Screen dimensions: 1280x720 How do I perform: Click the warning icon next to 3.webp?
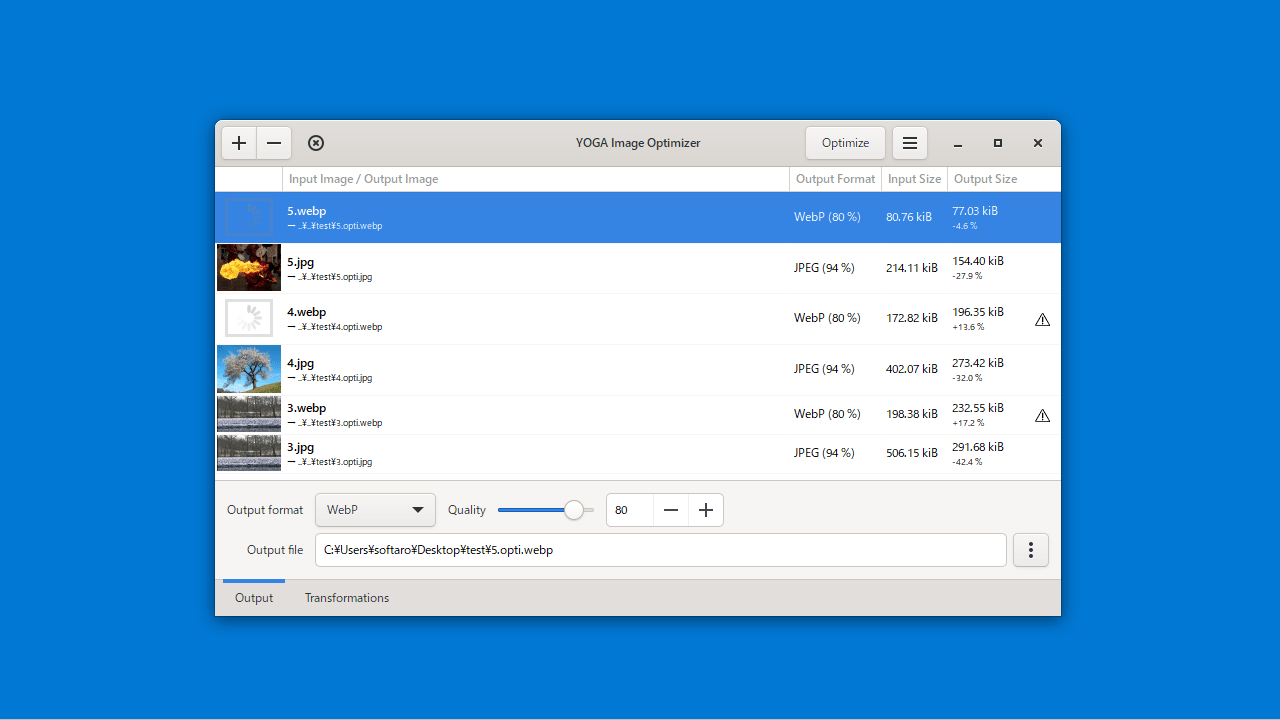tap(1042, 415)
